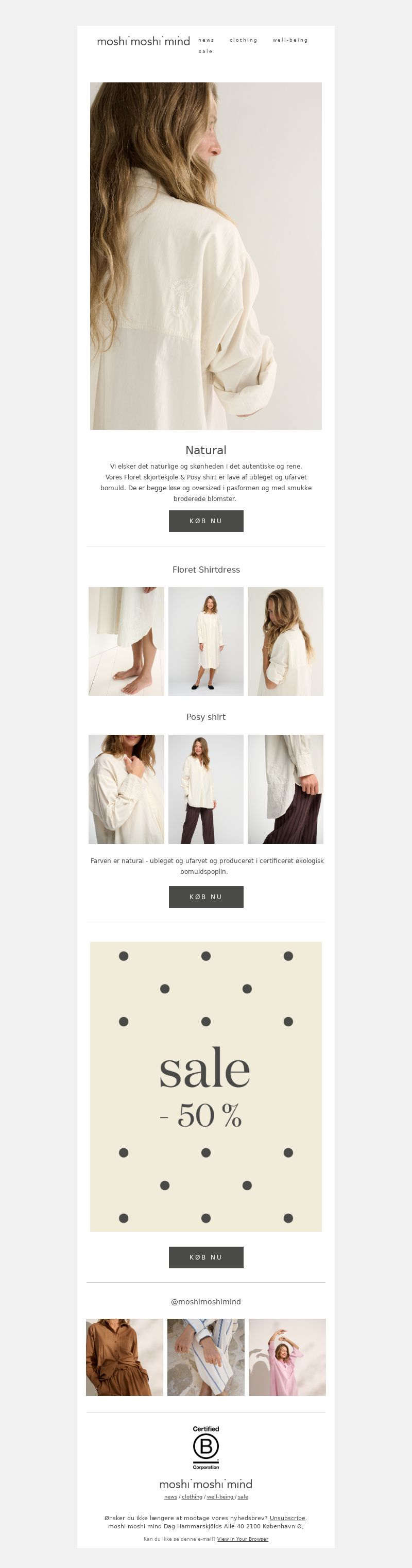This screenshot has height=1568, width=412.
Task: Open Posy shirt close-up collar photo
Action: [x=126, y=789]
